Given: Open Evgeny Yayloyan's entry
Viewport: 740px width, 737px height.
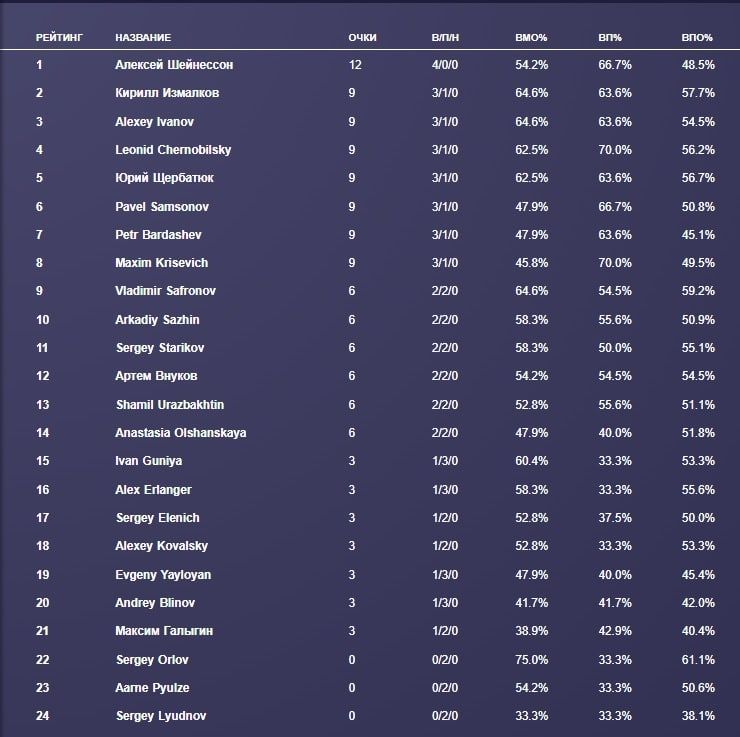Looking at the screenshot, I should [x=163, y=575].
